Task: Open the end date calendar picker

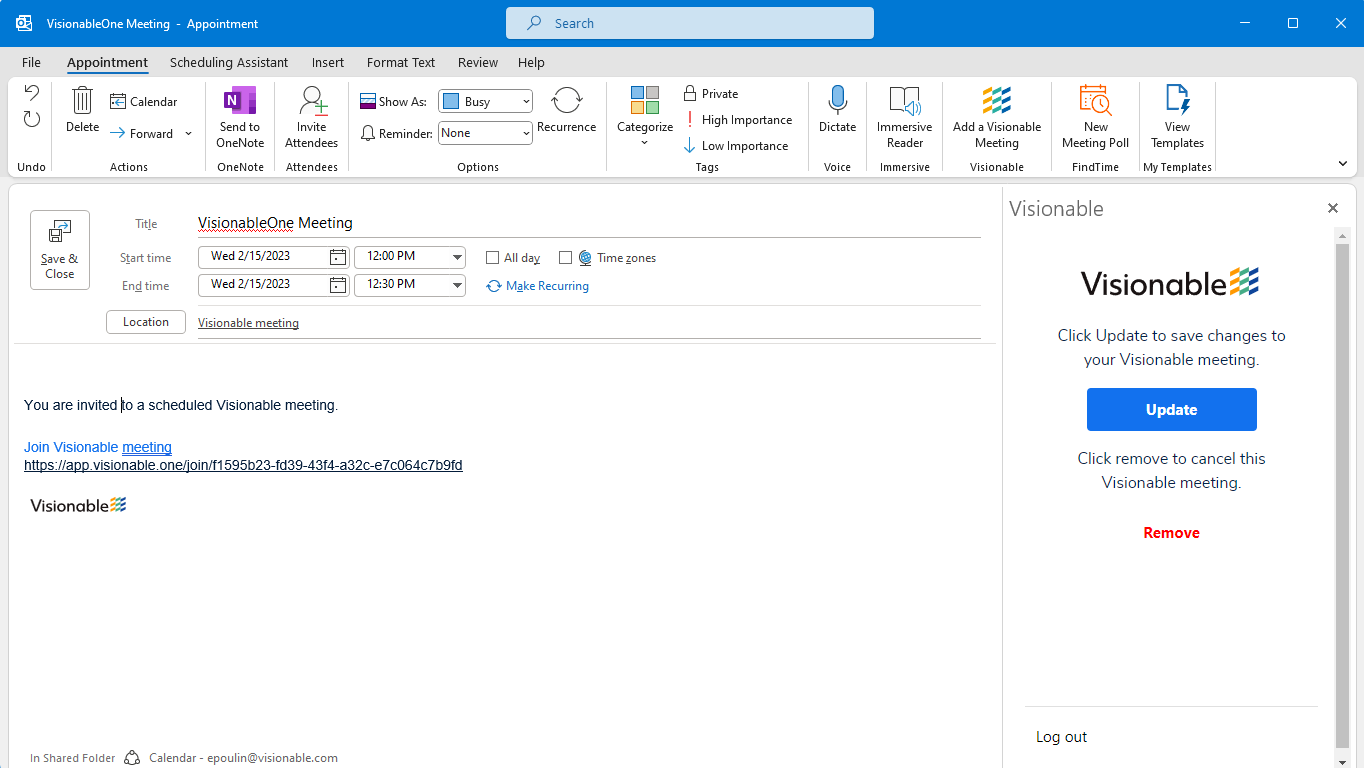Action: click(x=338, y=285)
